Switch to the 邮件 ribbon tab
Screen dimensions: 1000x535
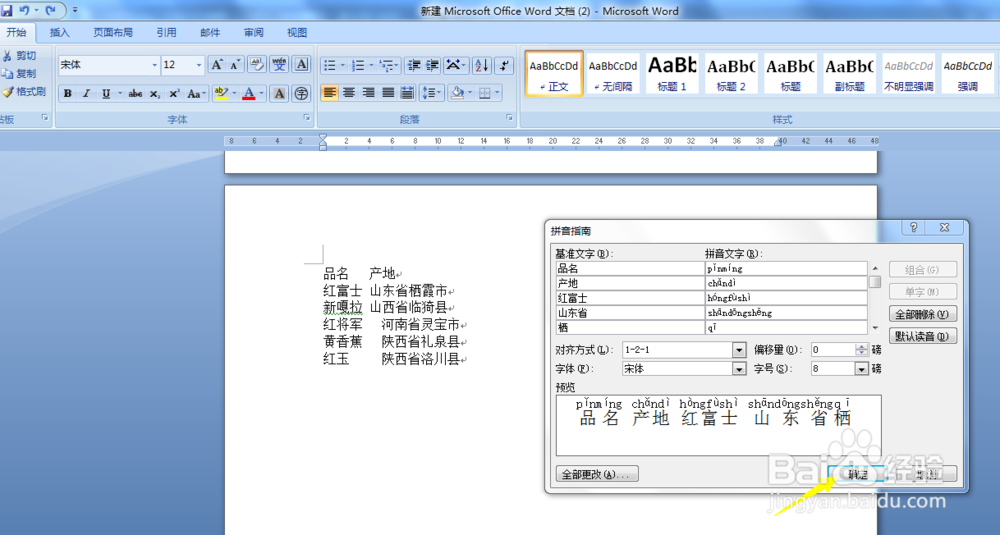[x=210, y=33]
